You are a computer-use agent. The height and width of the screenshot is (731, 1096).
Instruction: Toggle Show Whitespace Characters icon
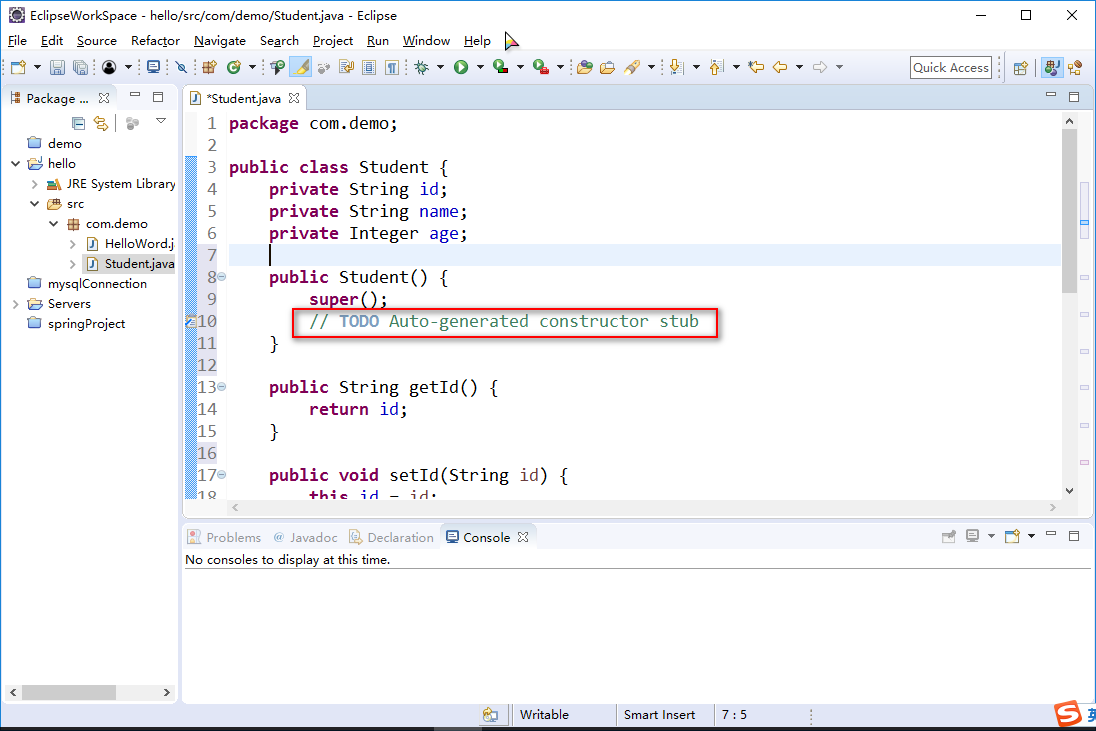click(x=392, y=67)
